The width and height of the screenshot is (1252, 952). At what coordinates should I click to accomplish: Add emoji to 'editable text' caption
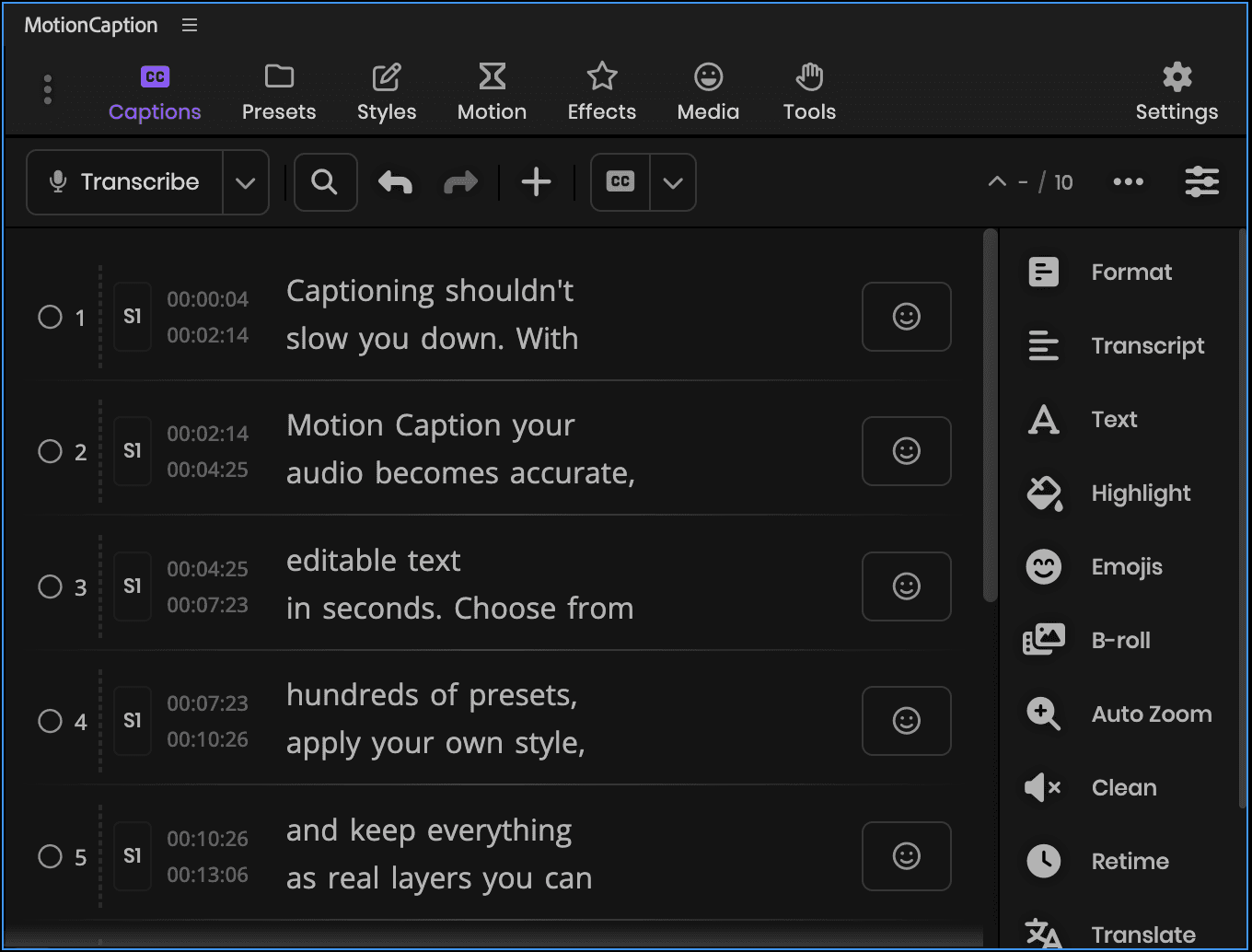[907, 586]
